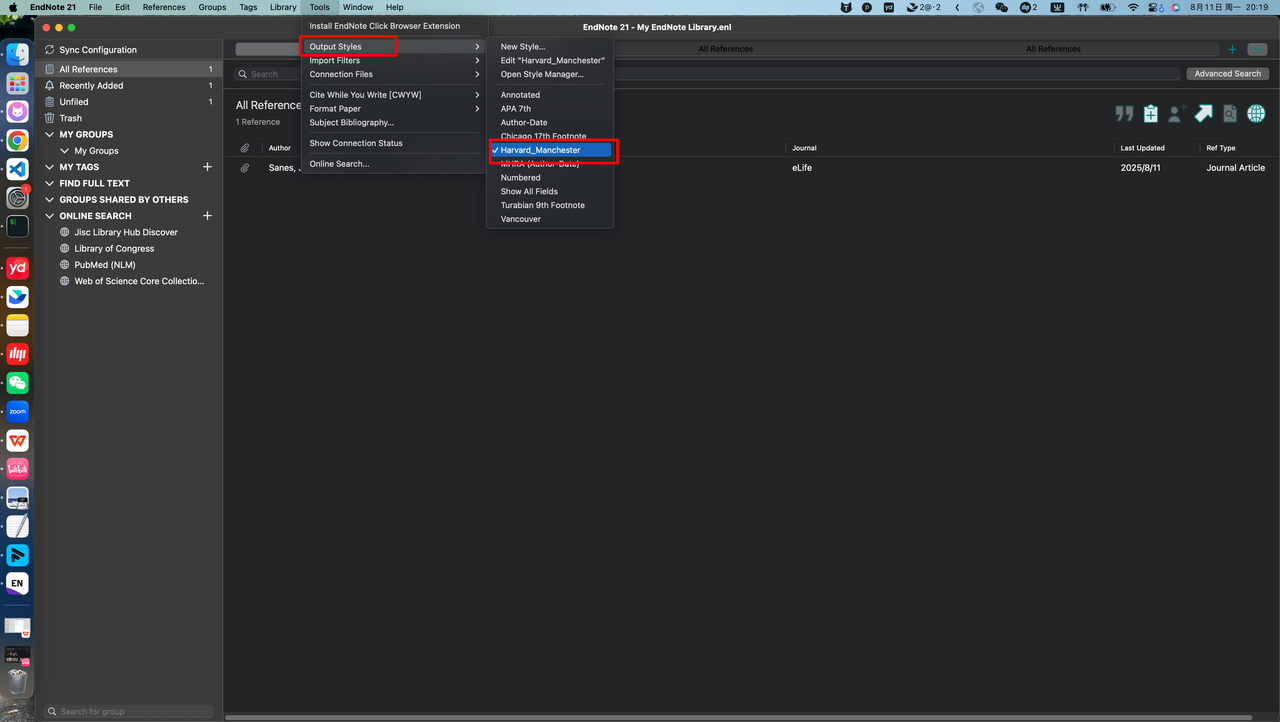Click the horizontal scrollbar at window bottom

[x=740, y=717]
